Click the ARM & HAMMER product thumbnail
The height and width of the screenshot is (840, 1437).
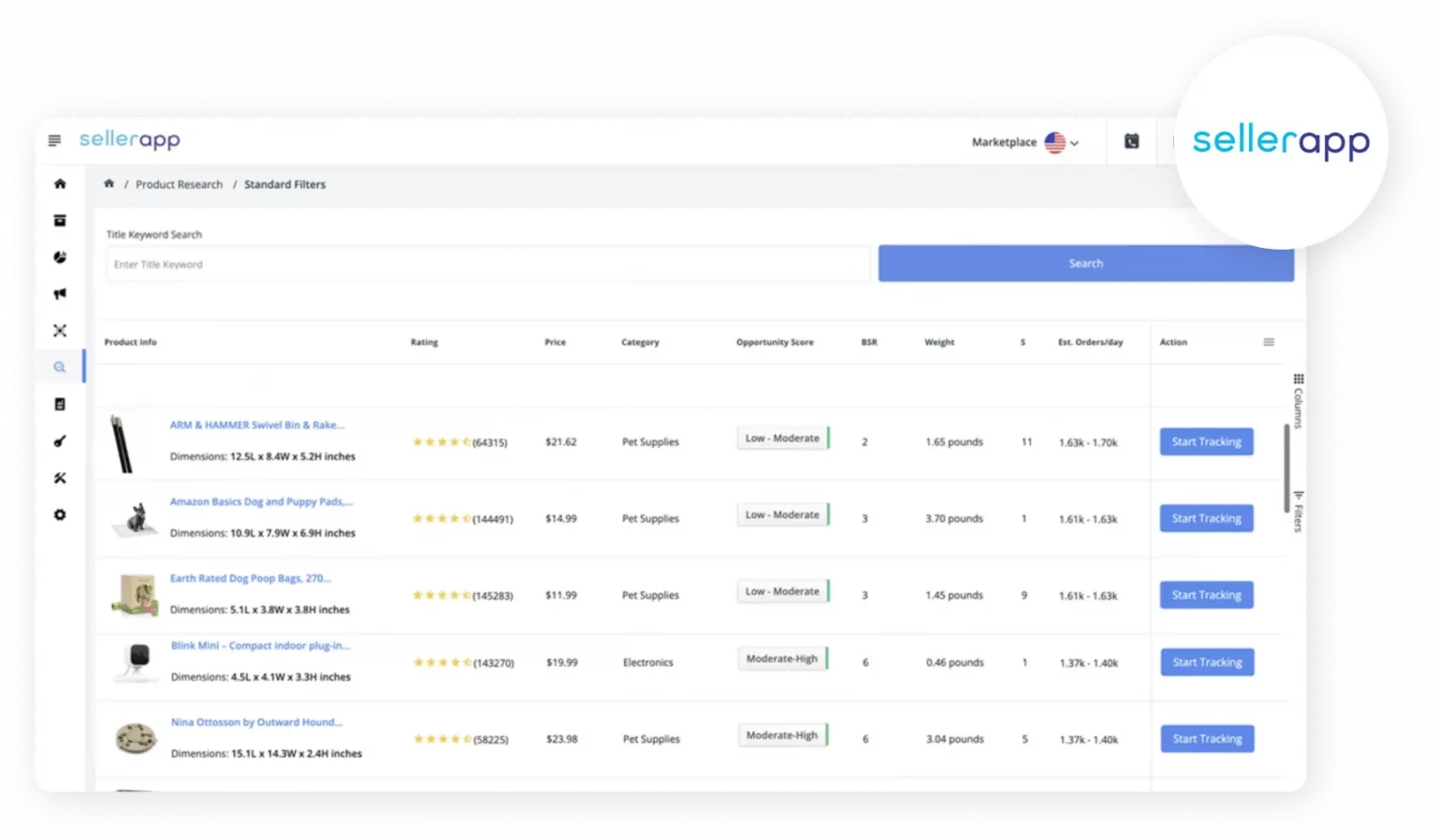[x=123, y=443]
